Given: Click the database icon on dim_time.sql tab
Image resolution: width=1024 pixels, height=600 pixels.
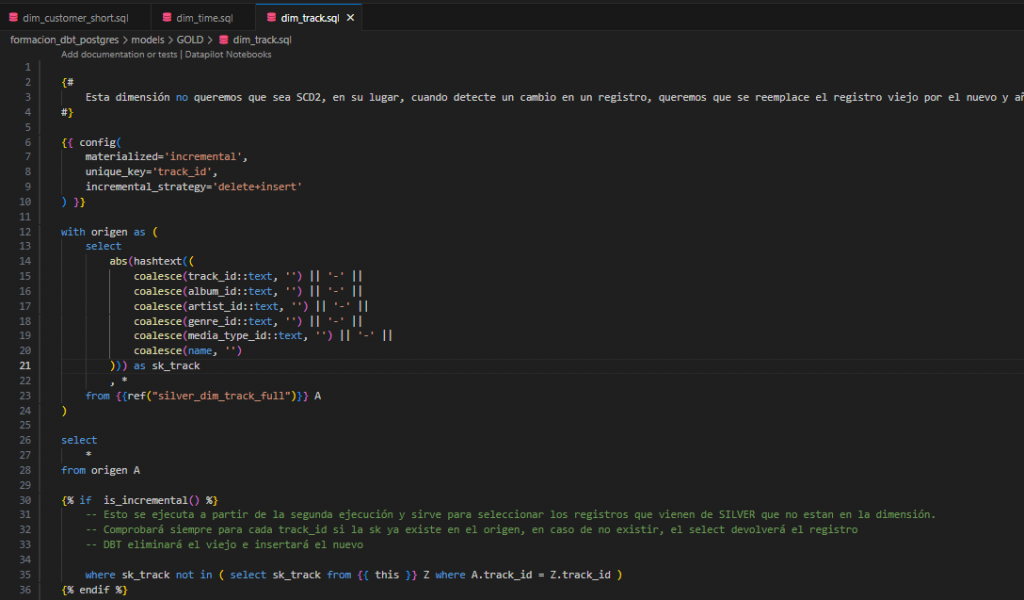Looking at the screenshot, I should (165, 17).
